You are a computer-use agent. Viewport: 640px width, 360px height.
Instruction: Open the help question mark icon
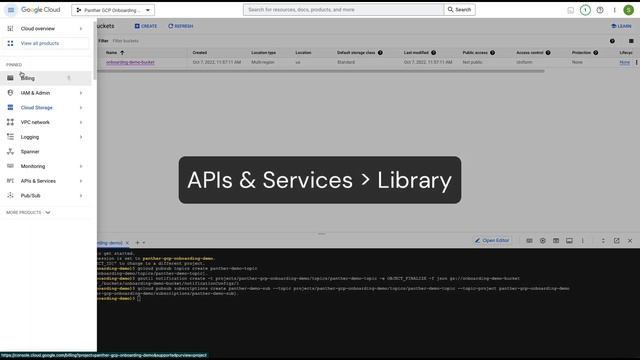(x=600, y=10)
